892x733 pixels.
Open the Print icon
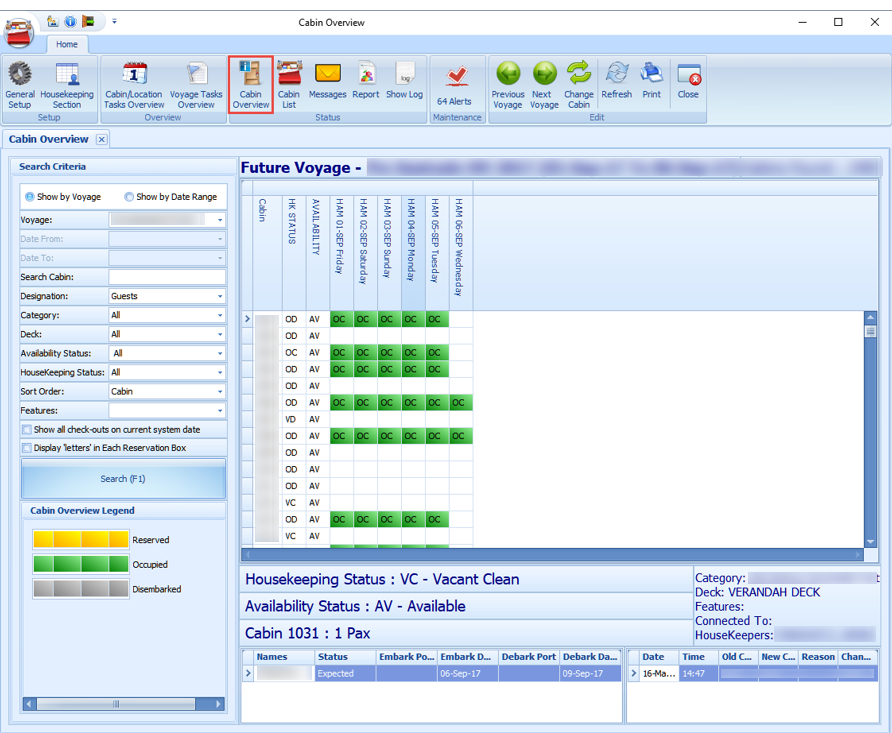coord(651,85)
